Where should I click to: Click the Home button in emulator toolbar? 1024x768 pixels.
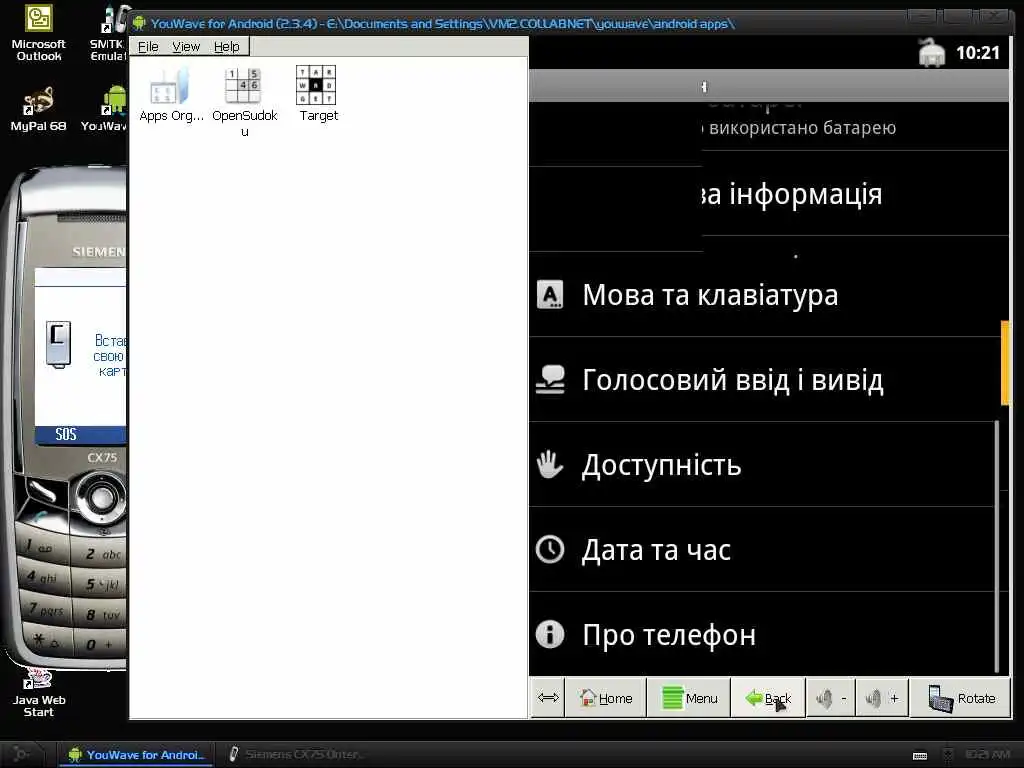[605, 698]
